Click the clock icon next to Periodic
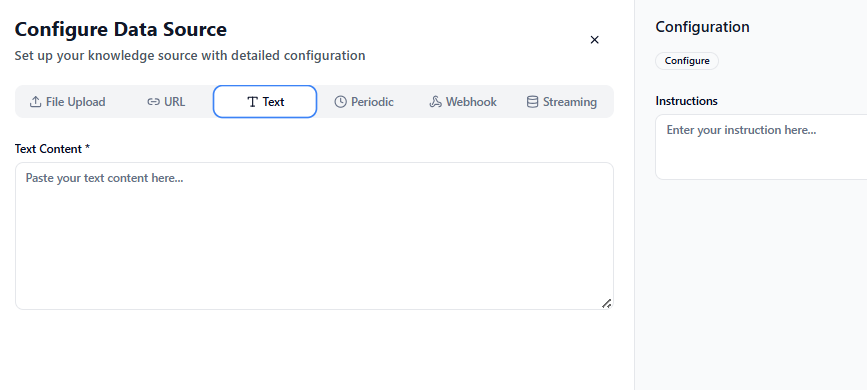 click(341, 102)
